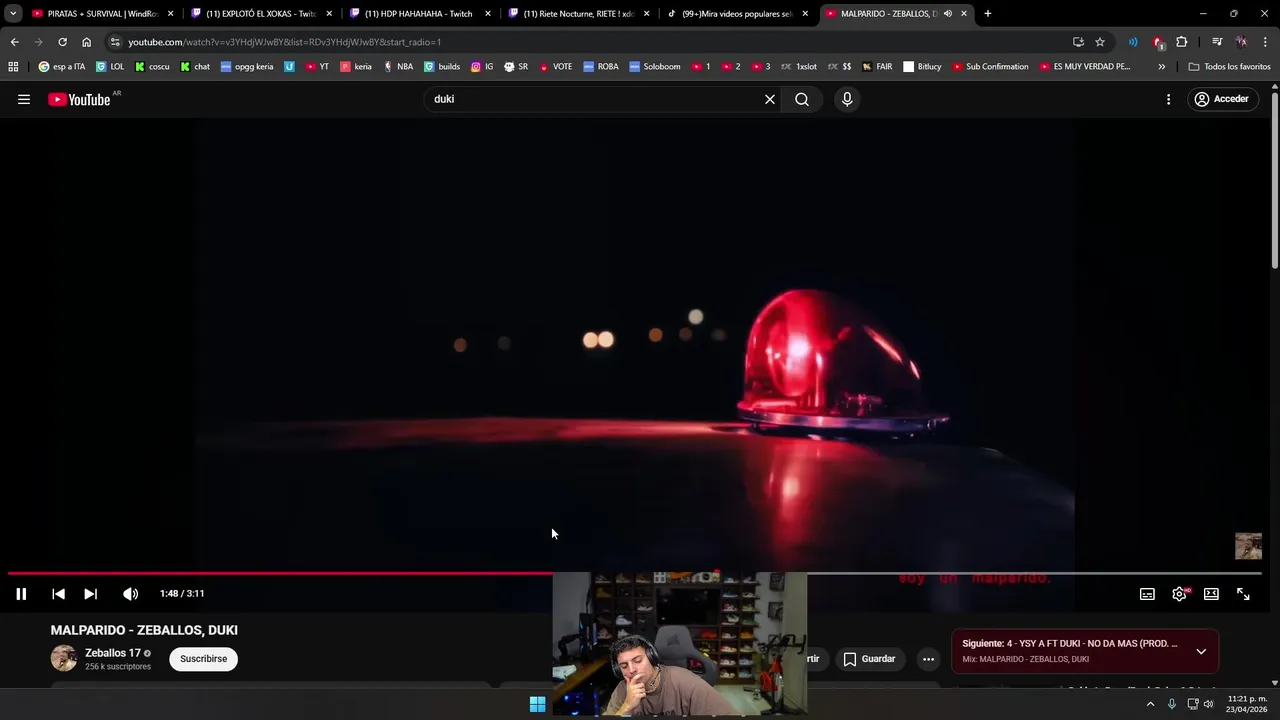Image resolution: width=1280 pixels, height=720 pixels.
Task: Open the Windows Start menu
Action: (x=537, y=704)
